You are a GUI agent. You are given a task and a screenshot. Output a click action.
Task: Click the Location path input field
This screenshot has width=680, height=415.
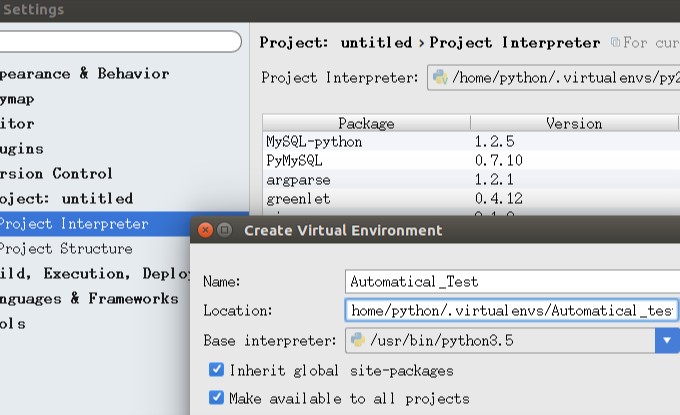click(x=511, y=310)
